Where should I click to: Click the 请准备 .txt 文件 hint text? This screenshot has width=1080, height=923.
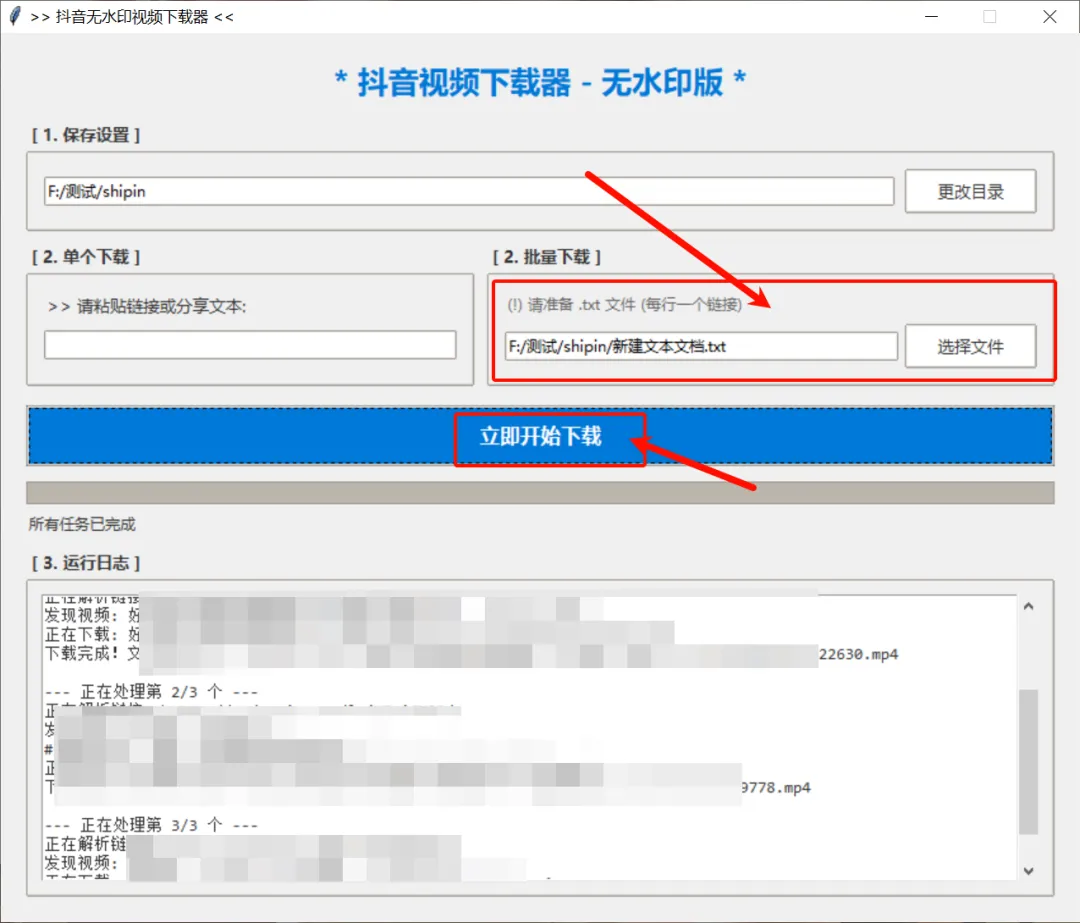[x=625, y=304]
